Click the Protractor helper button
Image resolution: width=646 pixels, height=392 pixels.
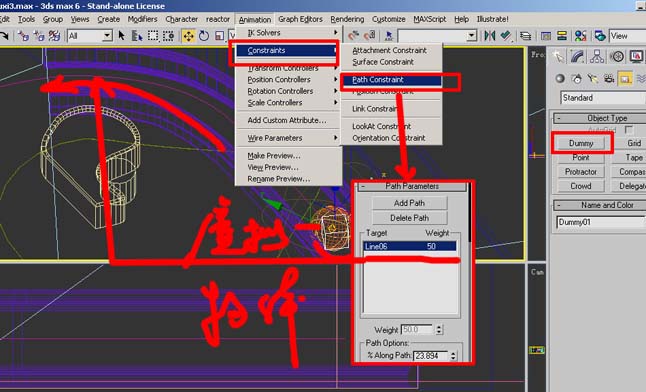580,171
